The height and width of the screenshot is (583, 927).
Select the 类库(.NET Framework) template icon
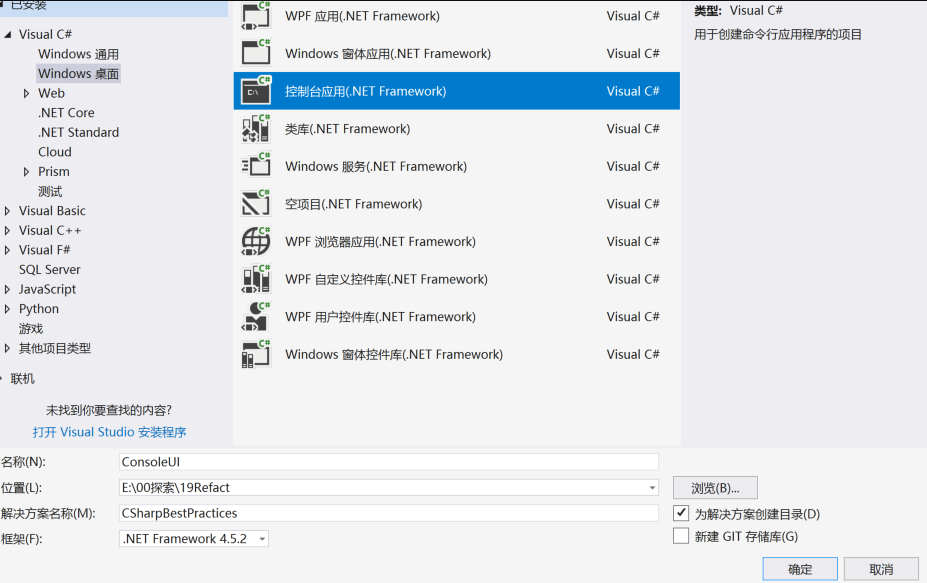pos(255,128)
